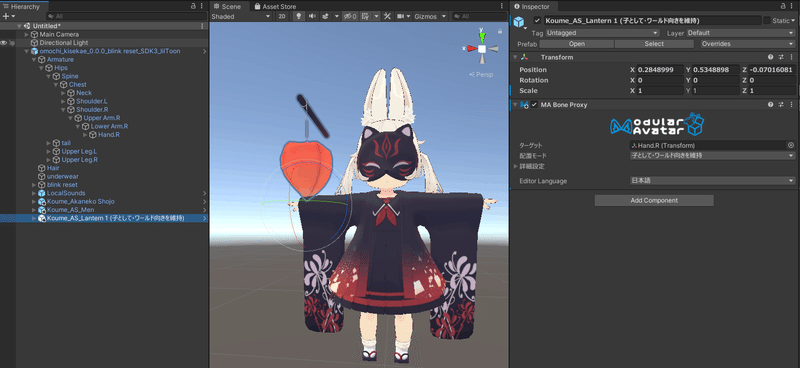Toggle scene effects (skybox) icon
The height and width of the screenshot is (368, 800).
click(x=325, y=16)
